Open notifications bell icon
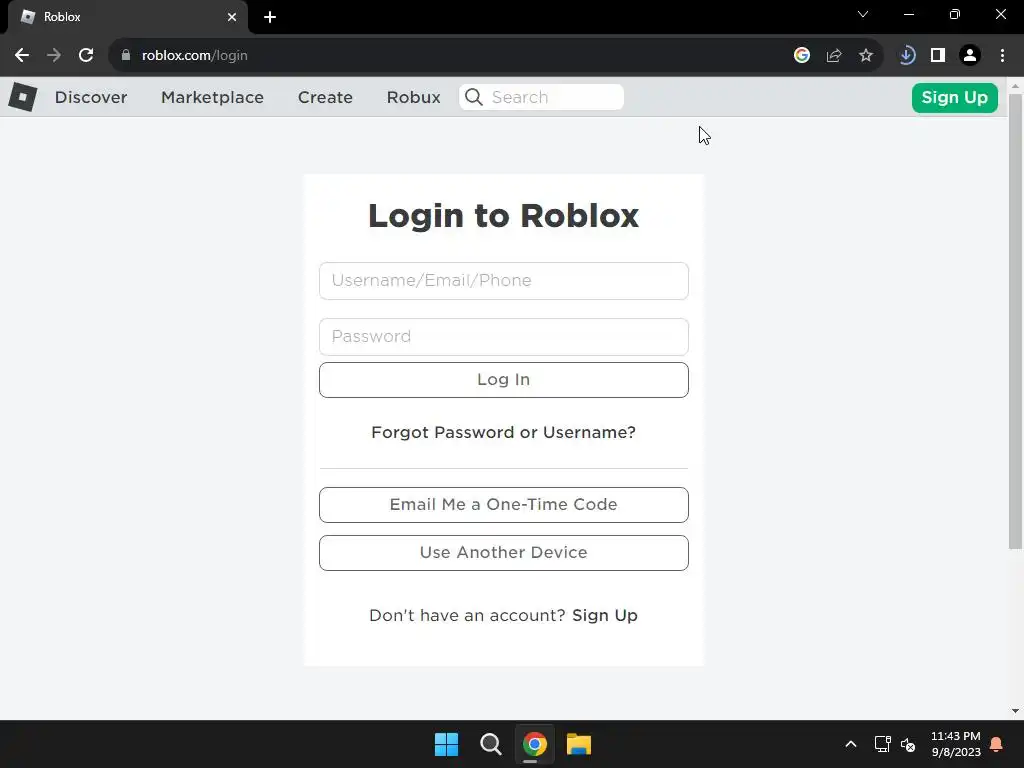1024x768 pixels. [997, 744]
